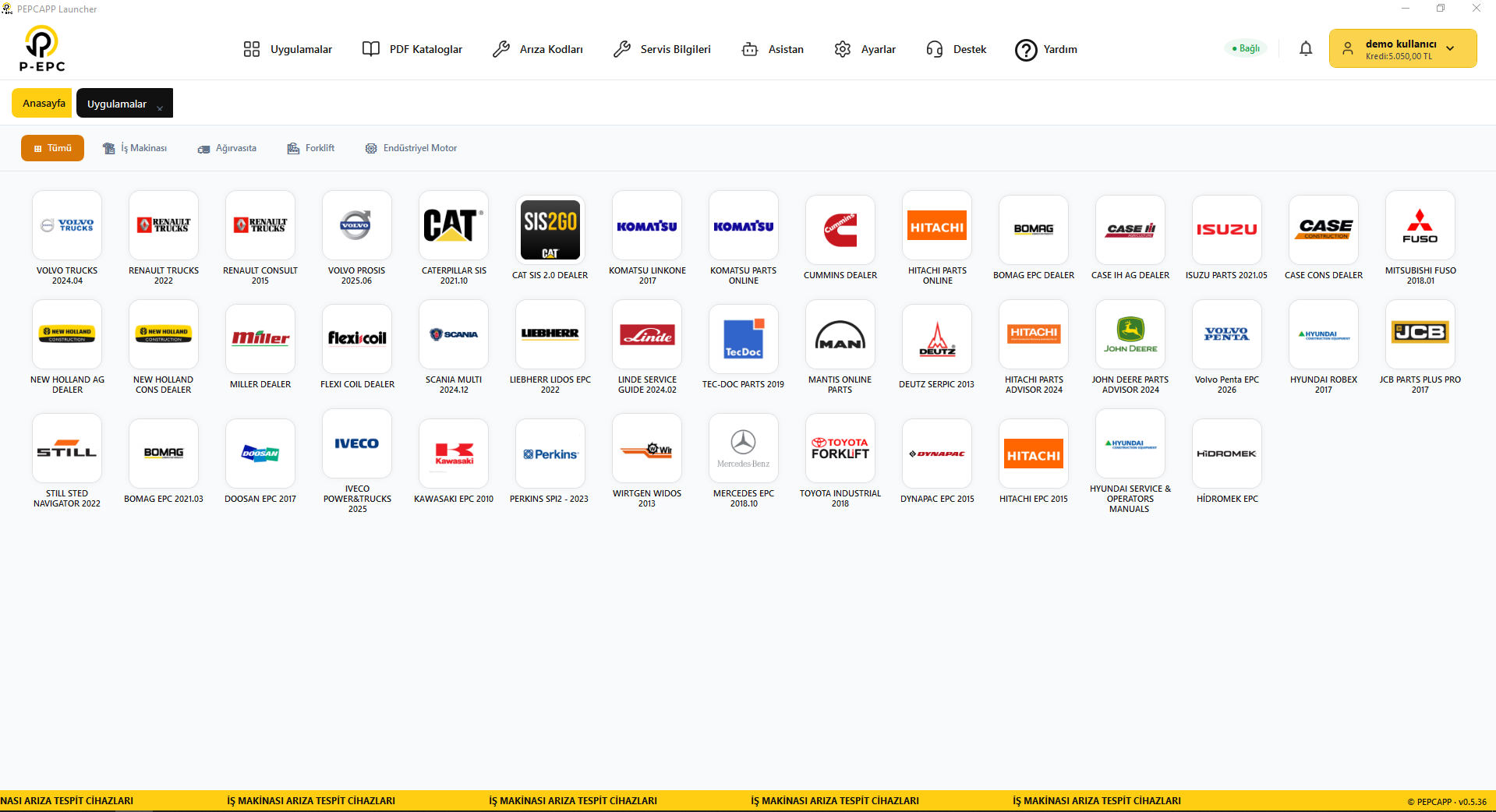1496x812 pixels.
Task: Open the Volvo Prosis 2025.06 icon
Action: point(357,225)
